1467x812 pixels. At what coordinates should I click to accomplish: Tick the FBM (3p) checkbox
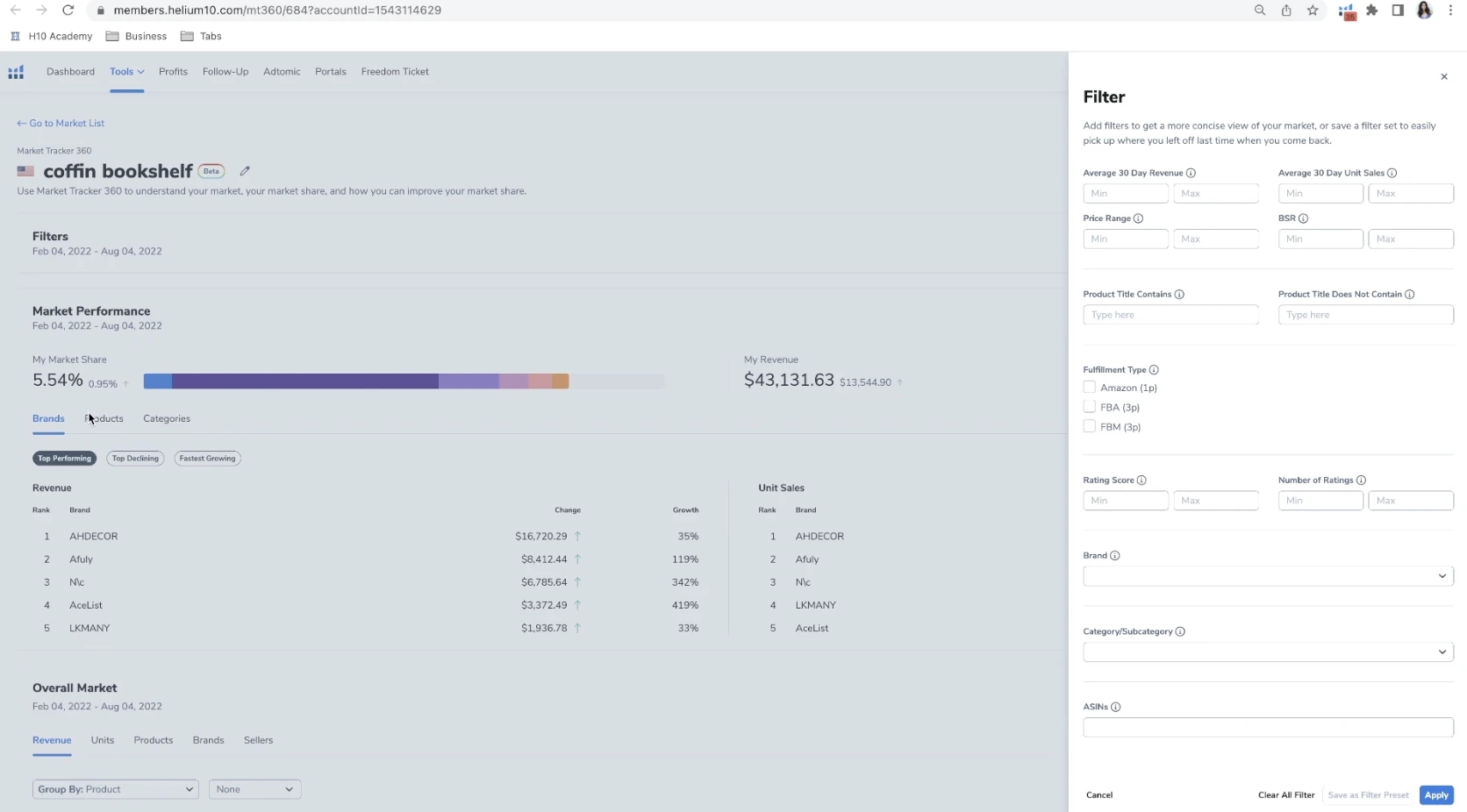1090,427
